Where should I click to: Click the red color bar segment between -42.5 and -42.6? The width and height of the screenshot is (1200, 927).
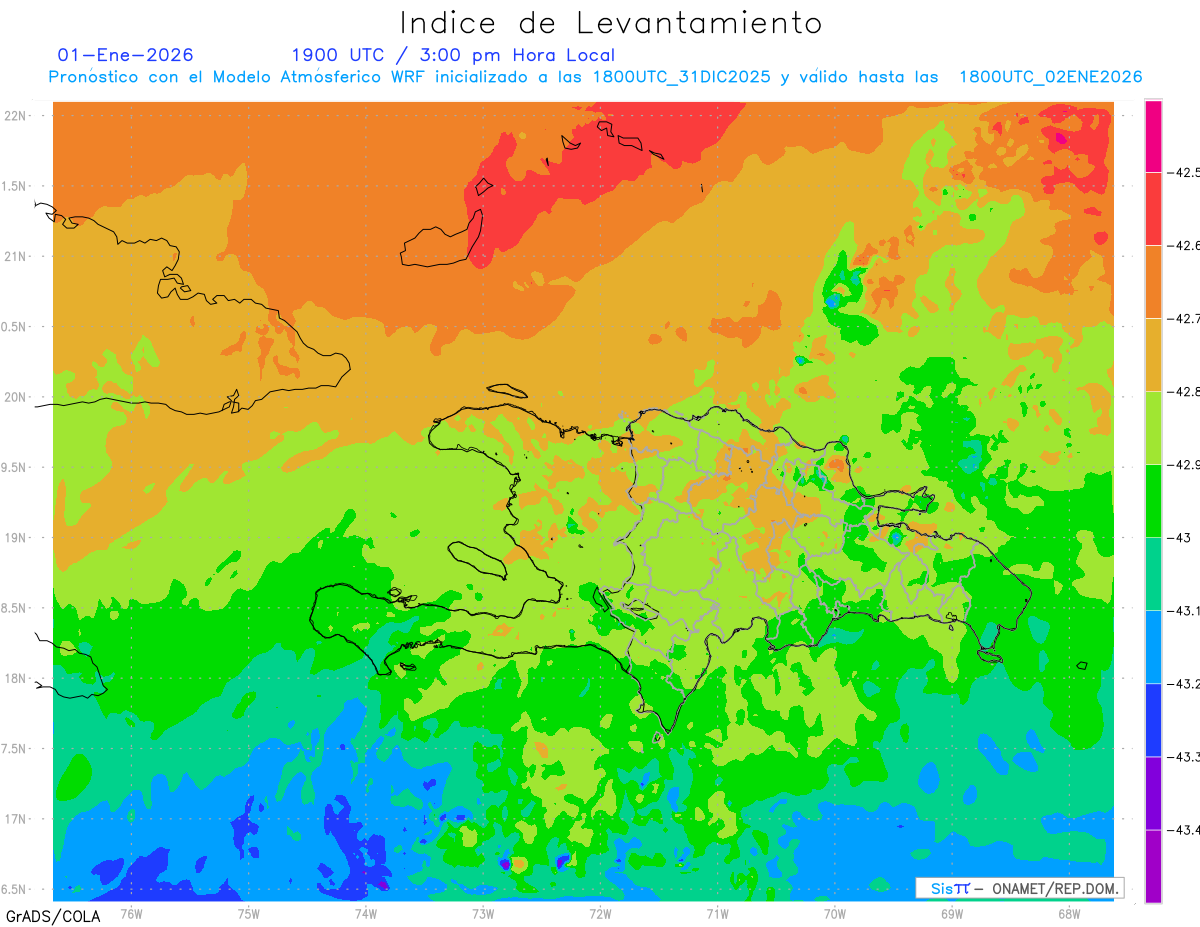1153,209
